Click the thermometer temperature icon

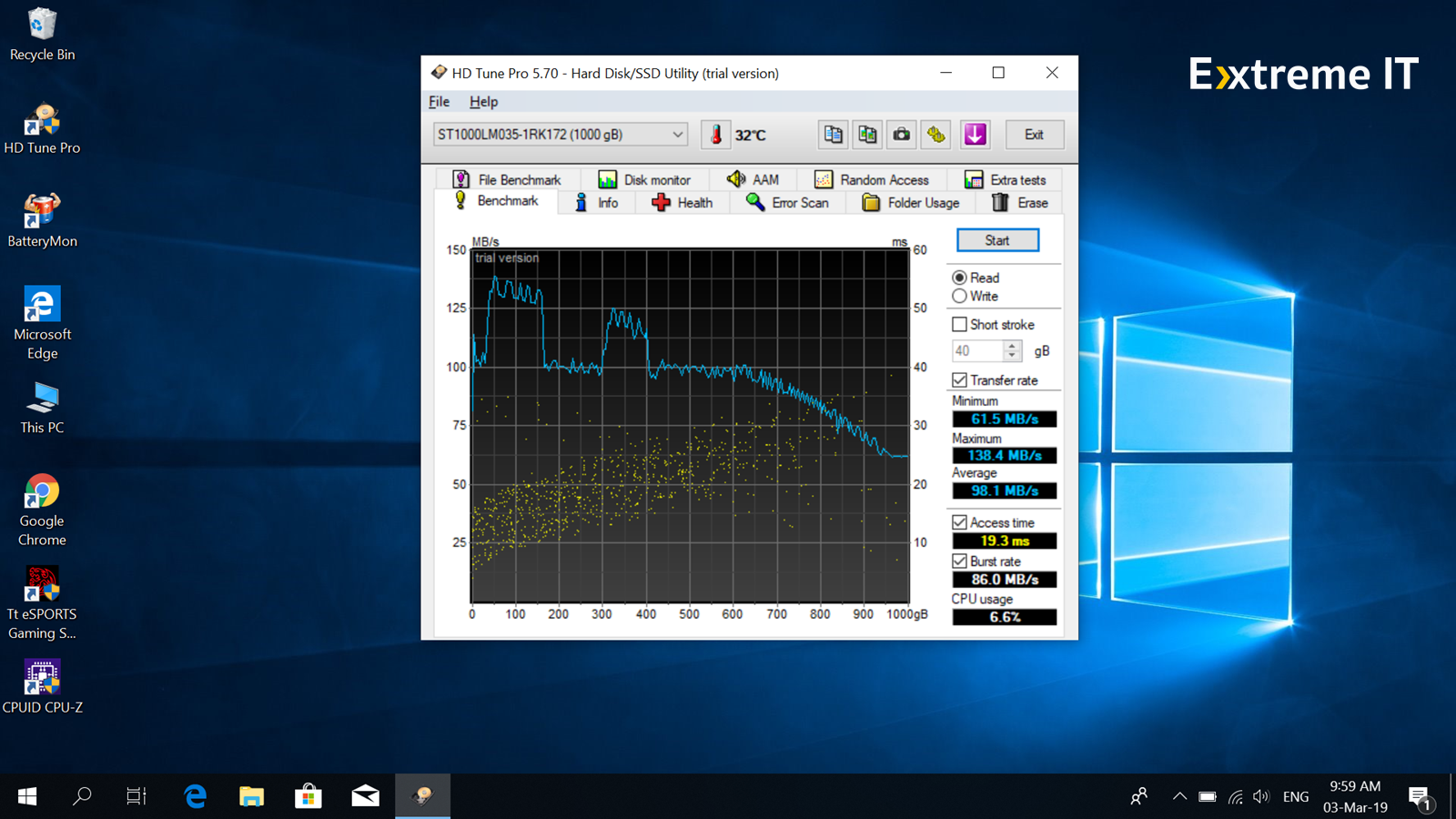click(x=716, y=135)
